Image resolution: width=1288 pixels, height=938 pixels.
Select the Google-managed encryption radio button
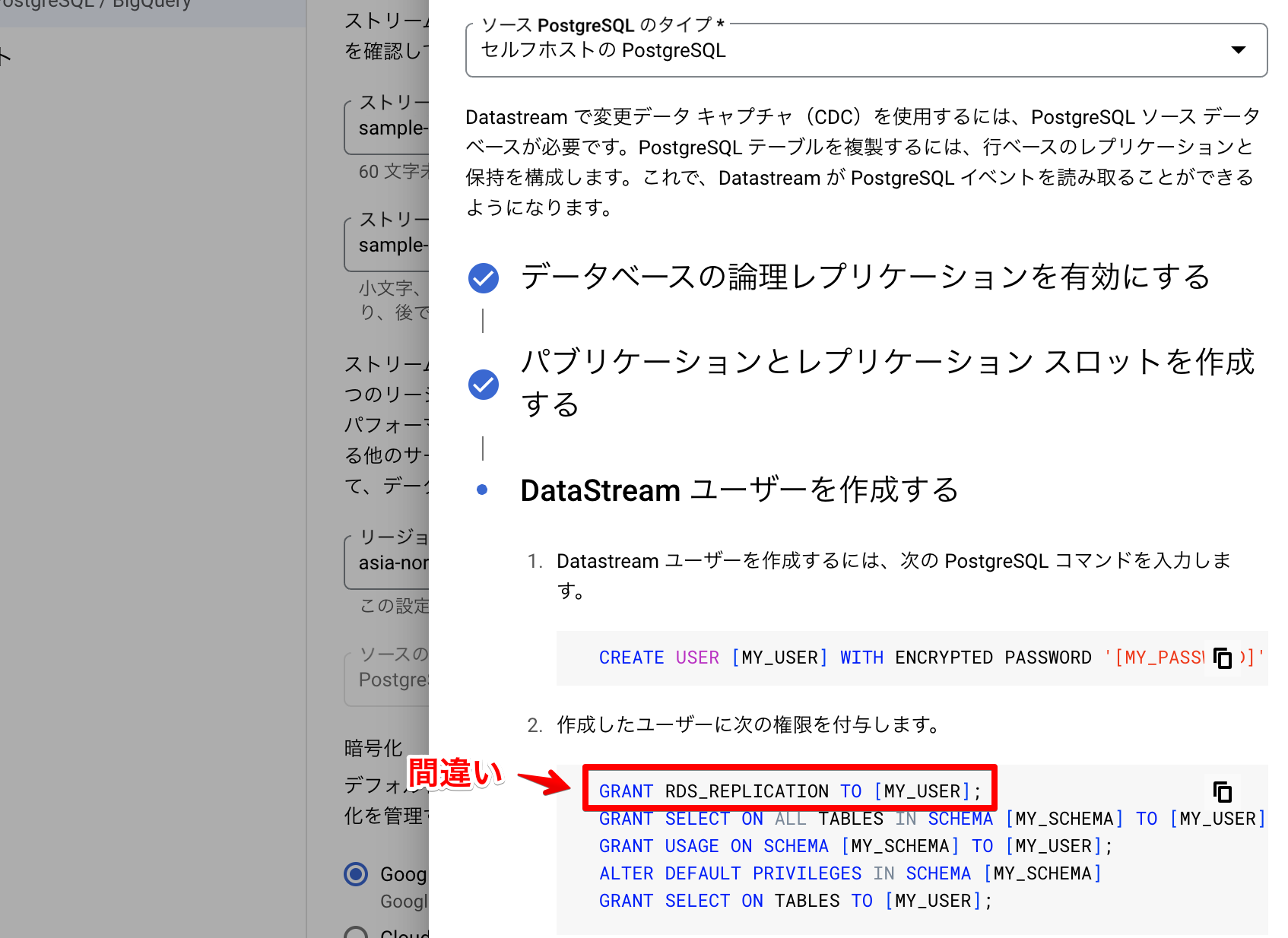click(x=356, y=874)
